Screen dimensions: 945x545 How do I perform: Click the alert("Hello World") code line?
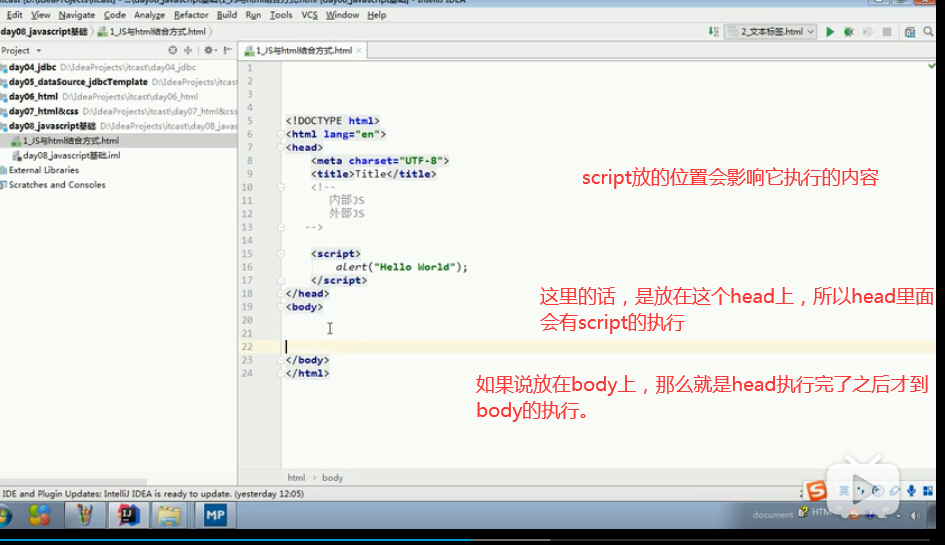coord(401,267)
